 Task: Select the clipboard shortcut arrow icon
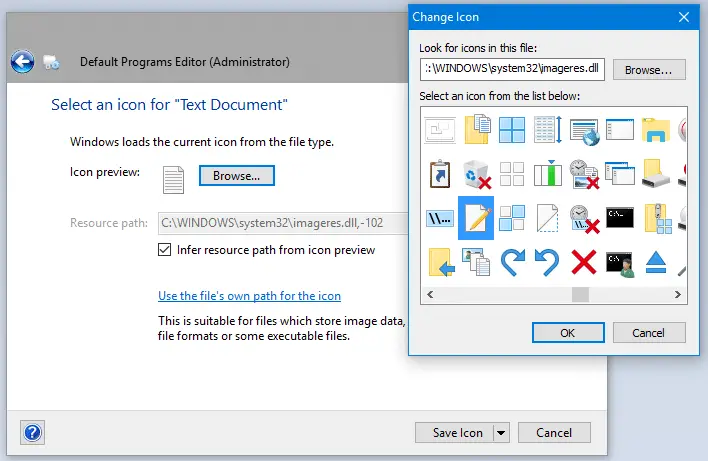pos(440,174)
